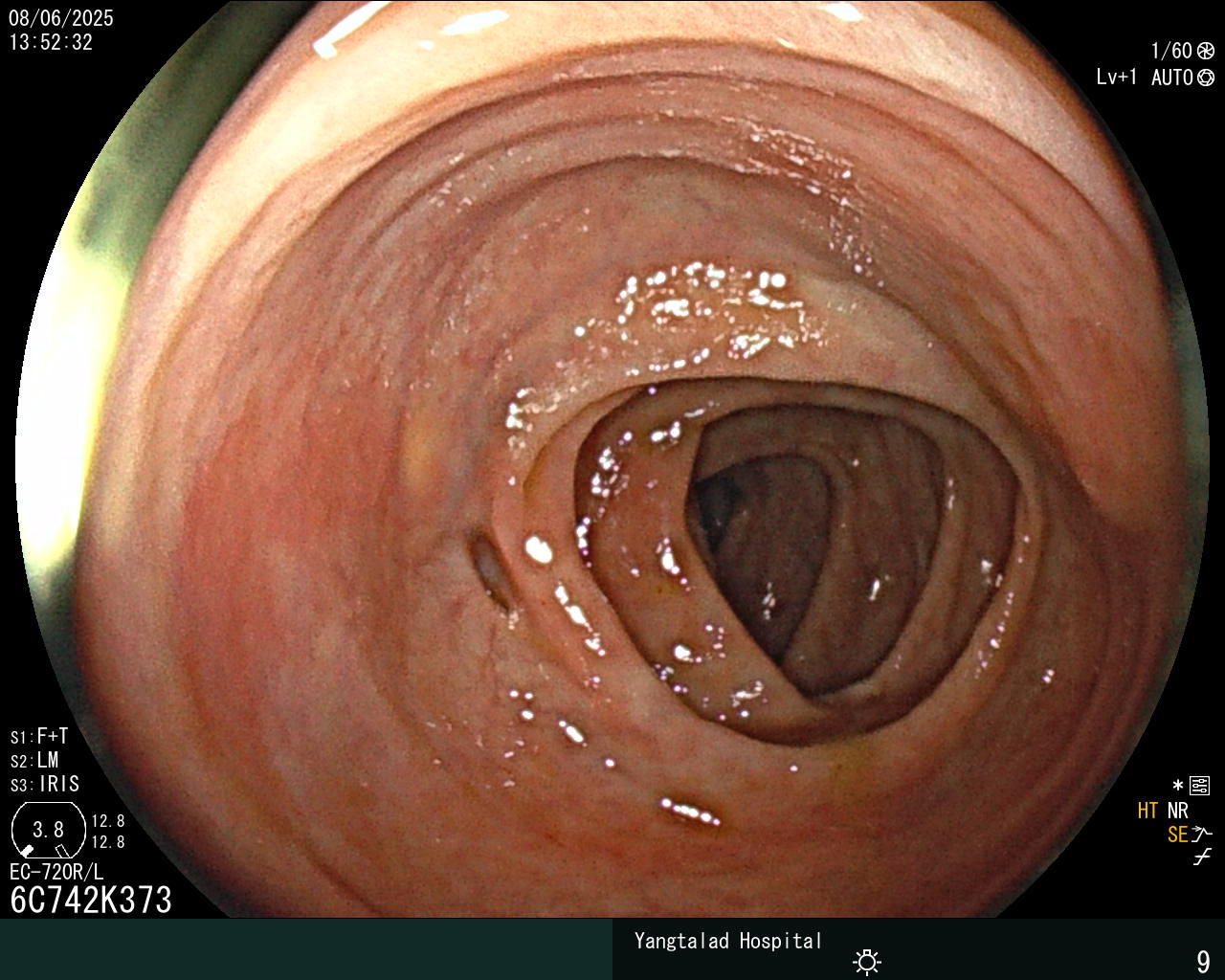The height and width of the screenshot is (980, 1225).
Task: Click the time 13:52:32
Action: click(x=51, y=42)
